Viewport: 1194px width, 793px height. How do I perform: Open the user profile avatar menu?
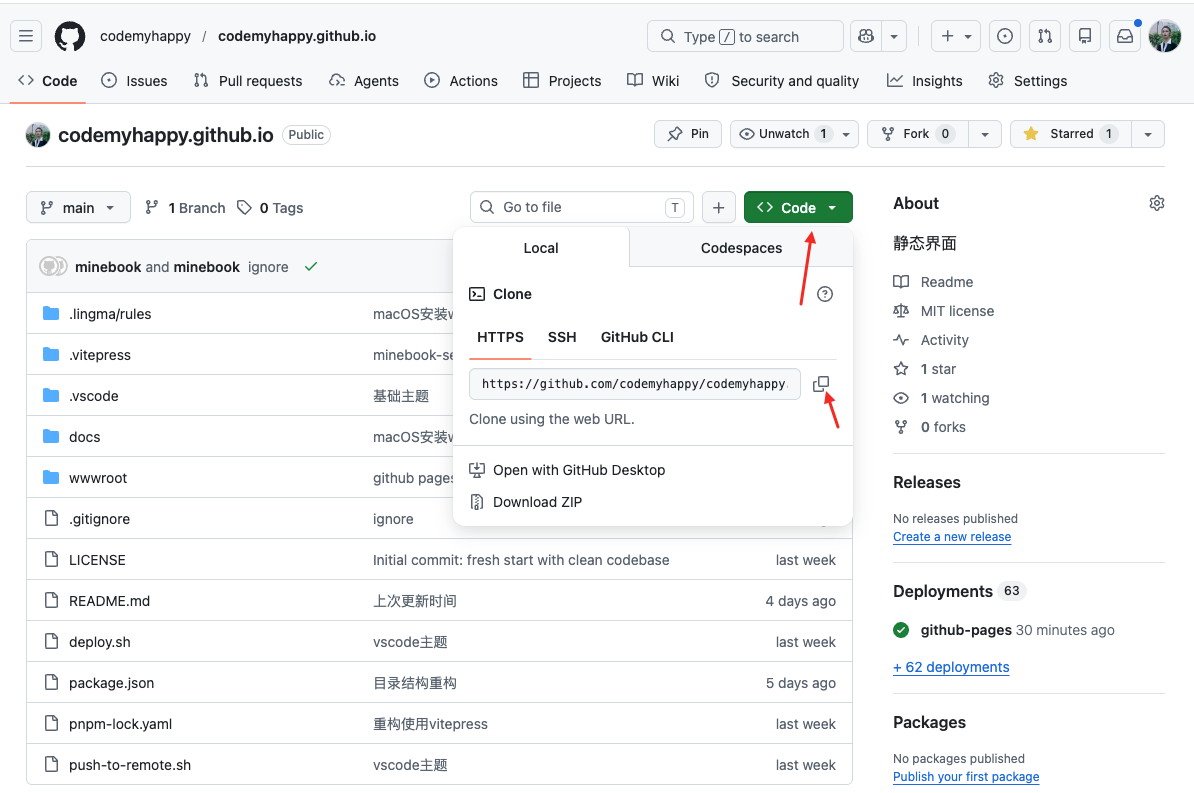click(1164, 36)
